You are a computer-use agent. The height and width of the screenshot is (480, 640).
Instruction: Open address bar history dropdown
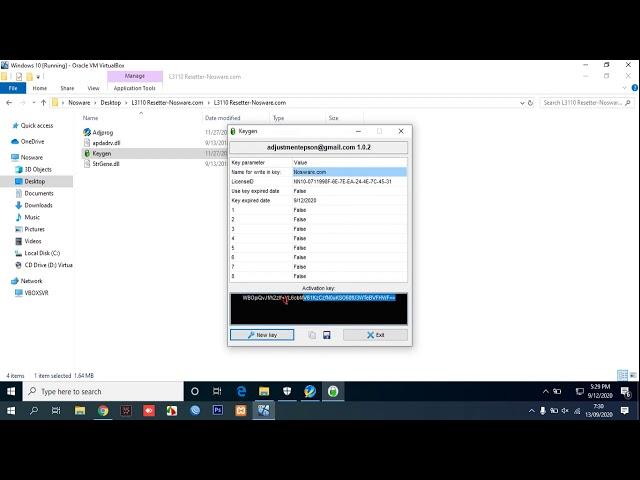522,103
